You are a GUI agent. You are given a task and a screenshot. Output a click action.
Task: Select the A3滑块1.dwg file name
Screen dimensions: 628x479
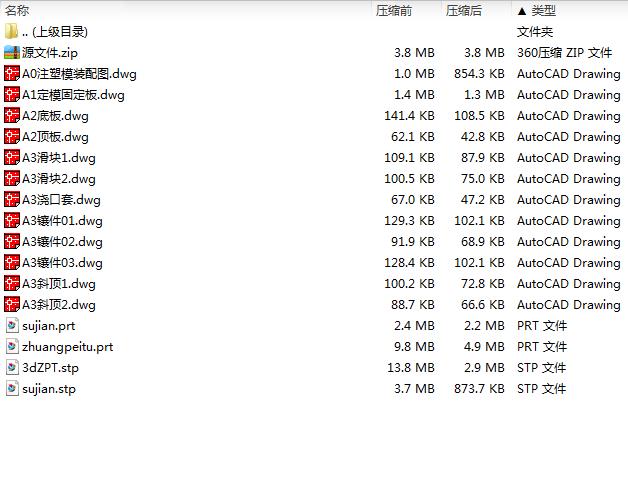coord(59,157)
